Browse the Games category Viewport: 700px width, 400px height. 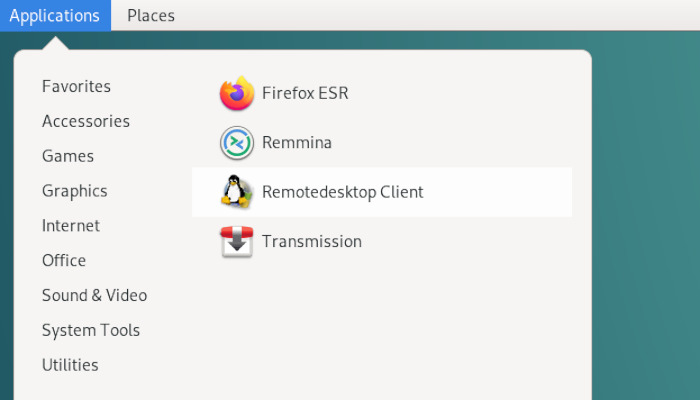(x=68, y=156)
